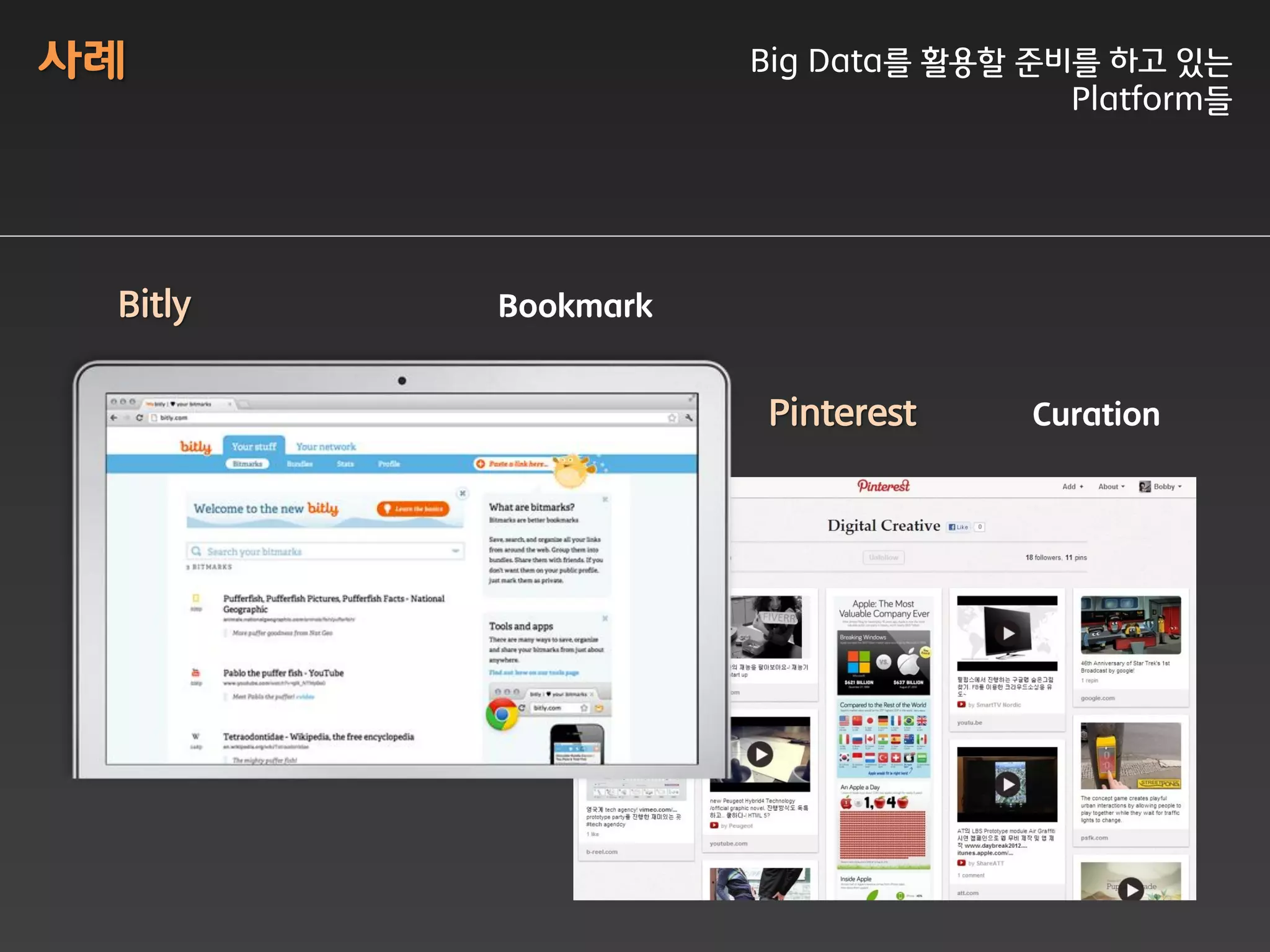Viewport: 1270px width, 952px height.
Task: Play the AT LBS Air Graffiti video pin
Action: pos(1008,785)
